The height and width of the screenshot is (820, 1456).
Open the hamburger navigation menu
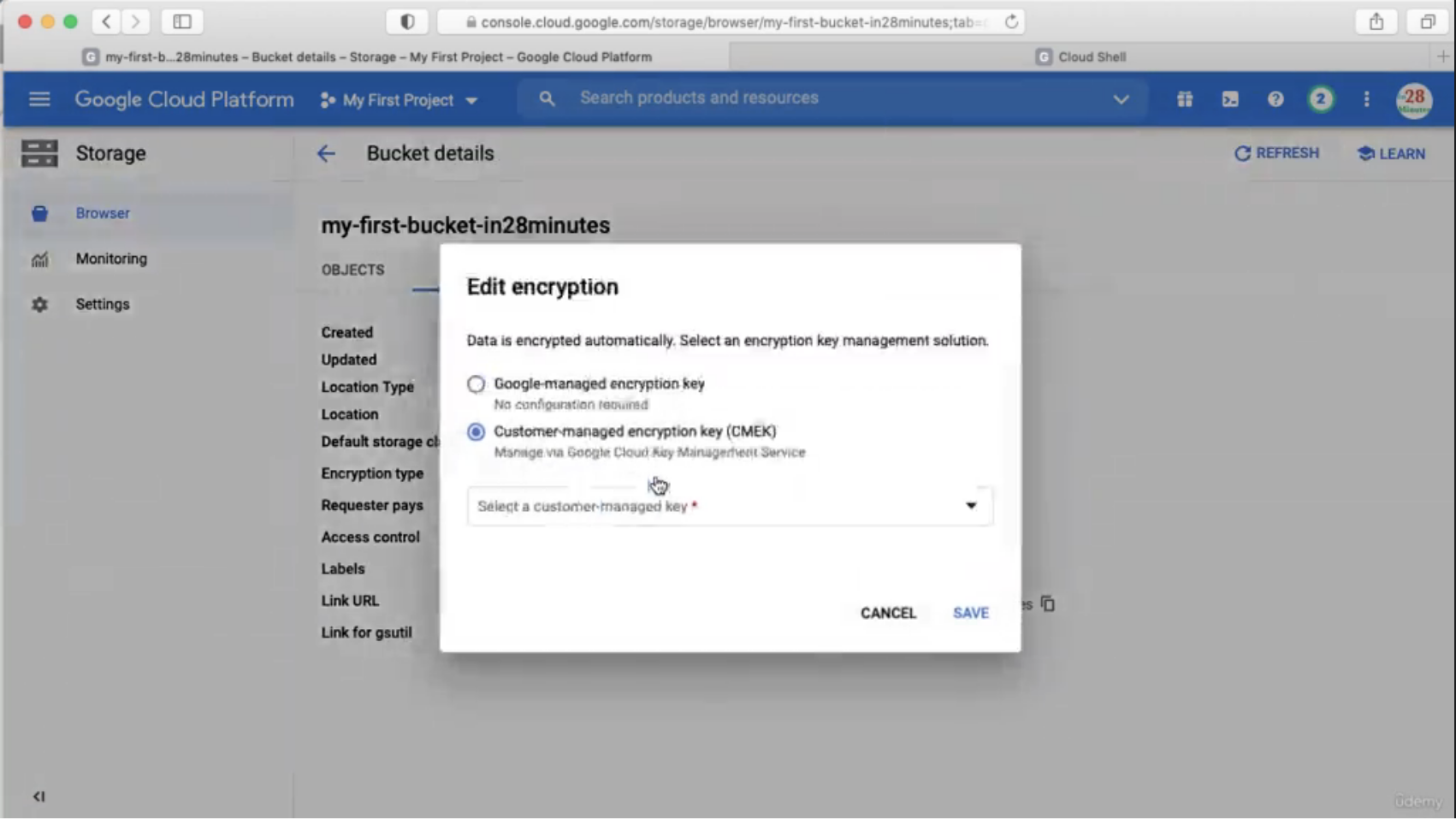(39, 99)
